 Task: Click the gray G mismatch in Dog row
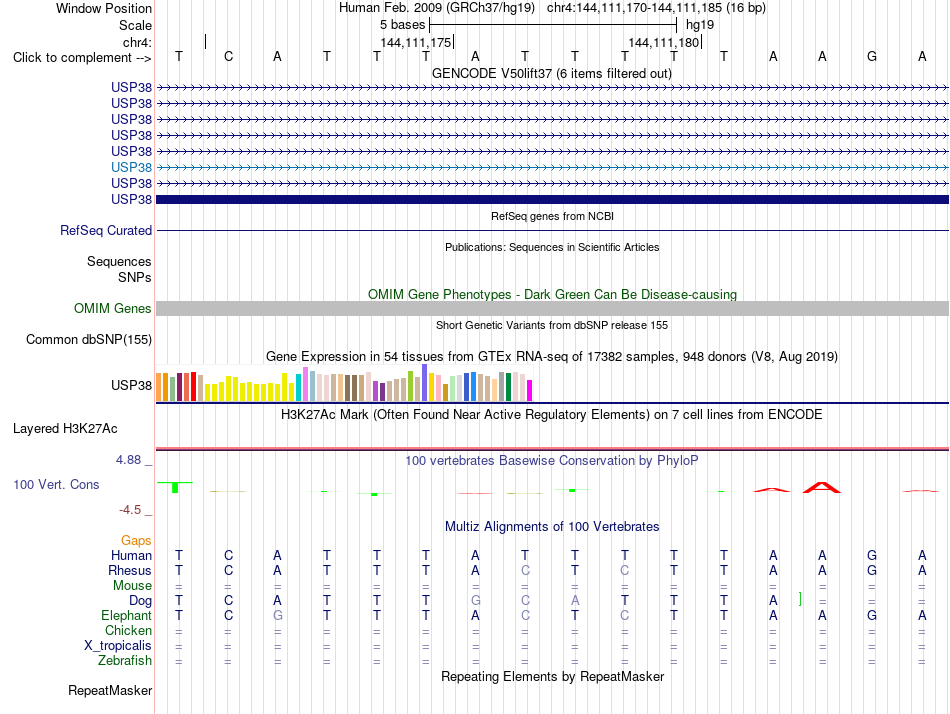point(476,601)
